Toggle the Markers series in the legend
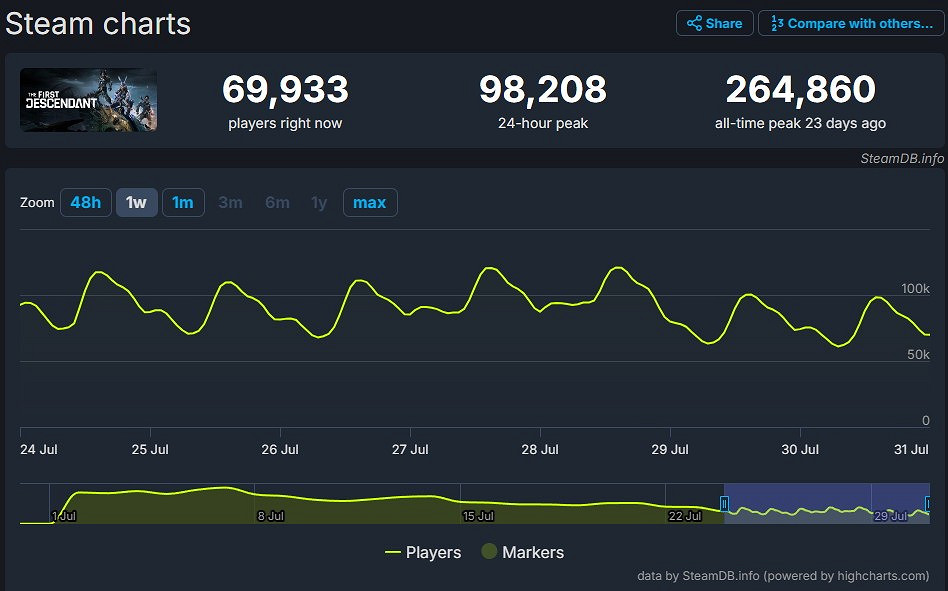Image resolution: width=948 pixels, height=591 pixels. [x=531, y=552]
